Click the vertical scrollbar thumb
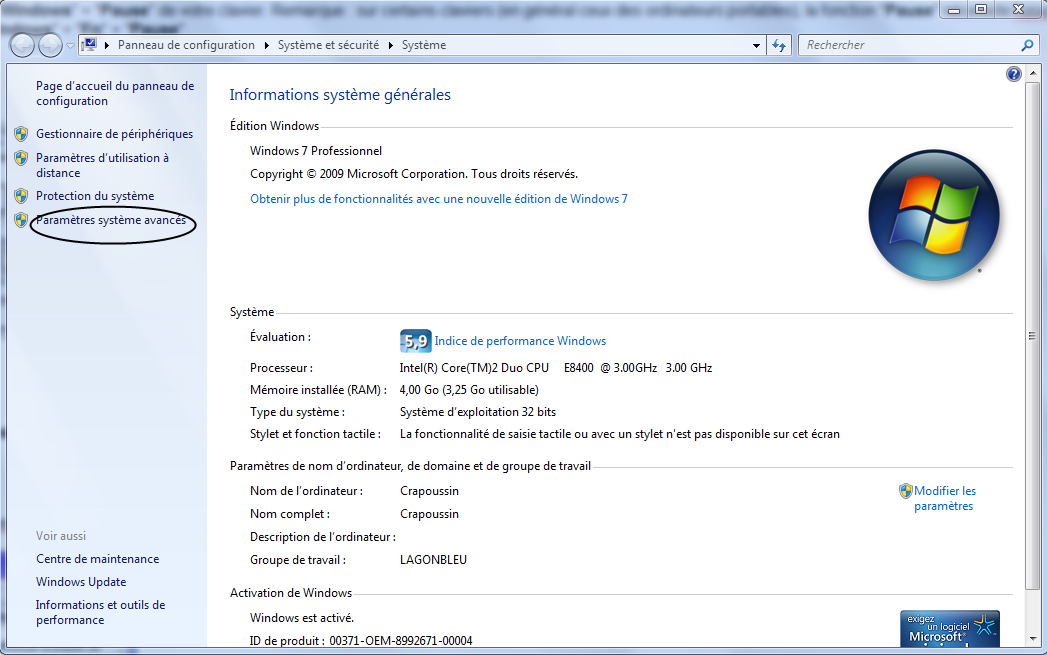 click(1033, 336)
